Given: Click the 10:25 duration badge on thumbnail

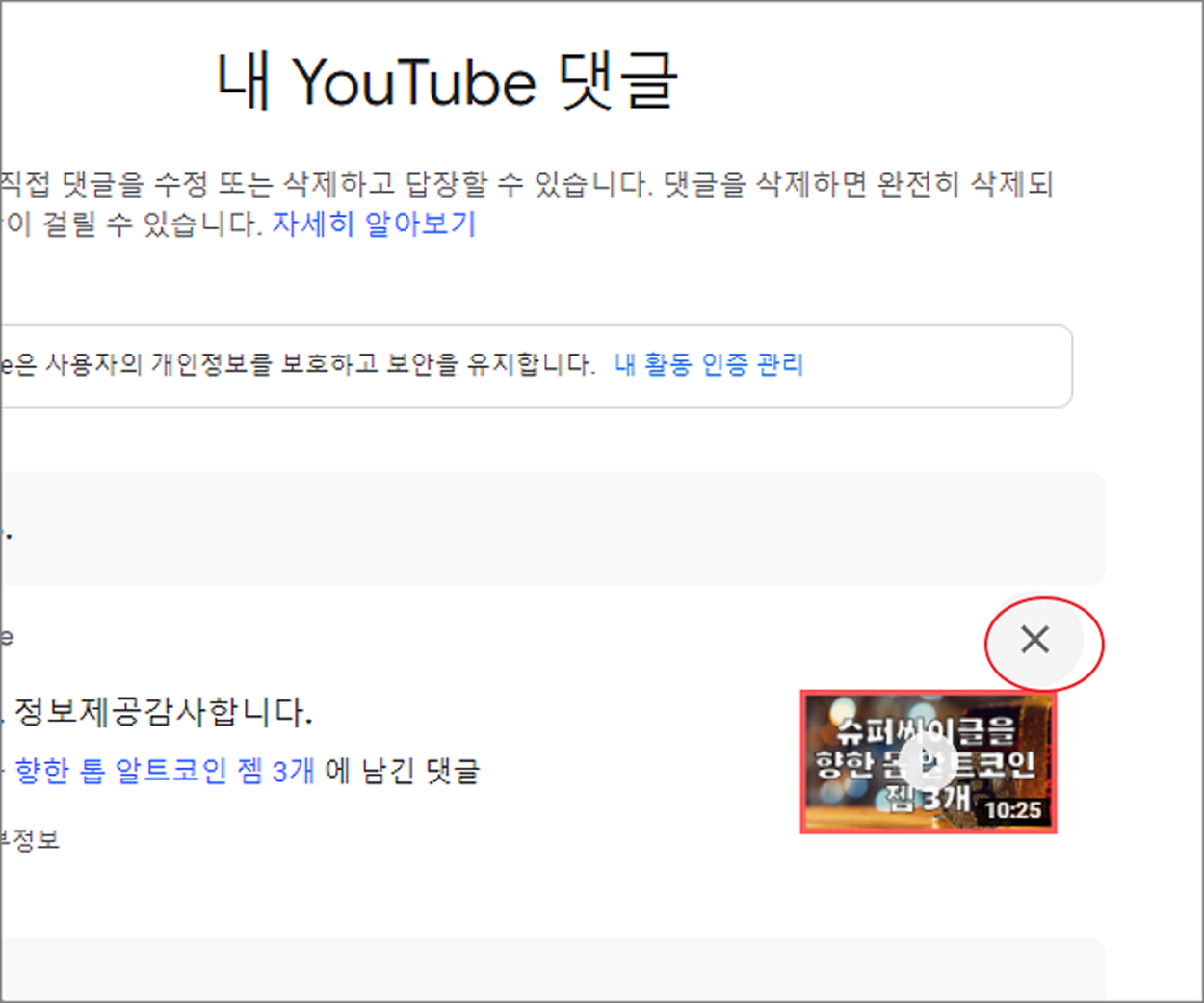Looking at the screenshot, I should click(x=1012, y=811).
